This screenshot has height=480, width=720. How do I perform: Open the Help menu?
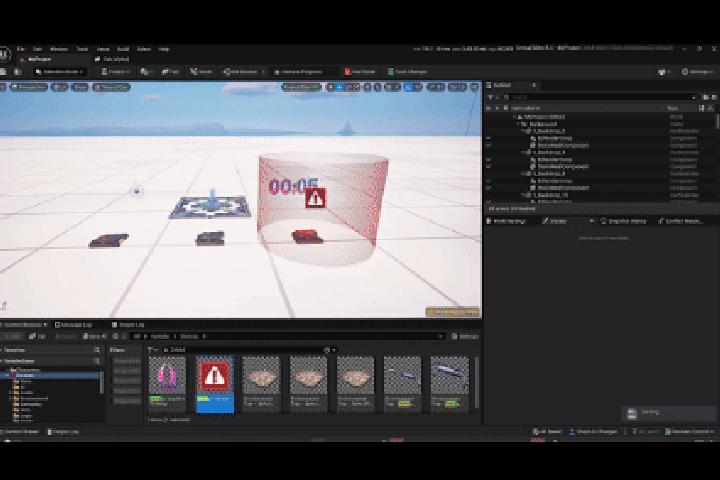(x=164, y=49)
